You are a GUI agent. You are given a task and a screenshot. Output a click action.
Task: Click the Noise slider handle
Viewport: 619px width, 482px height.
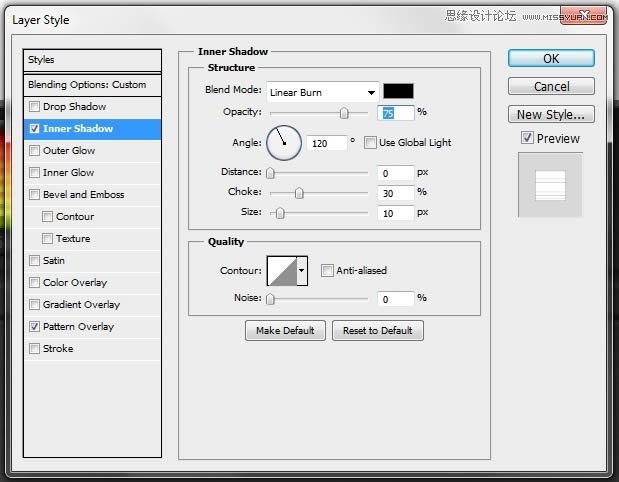coord(270,299)
